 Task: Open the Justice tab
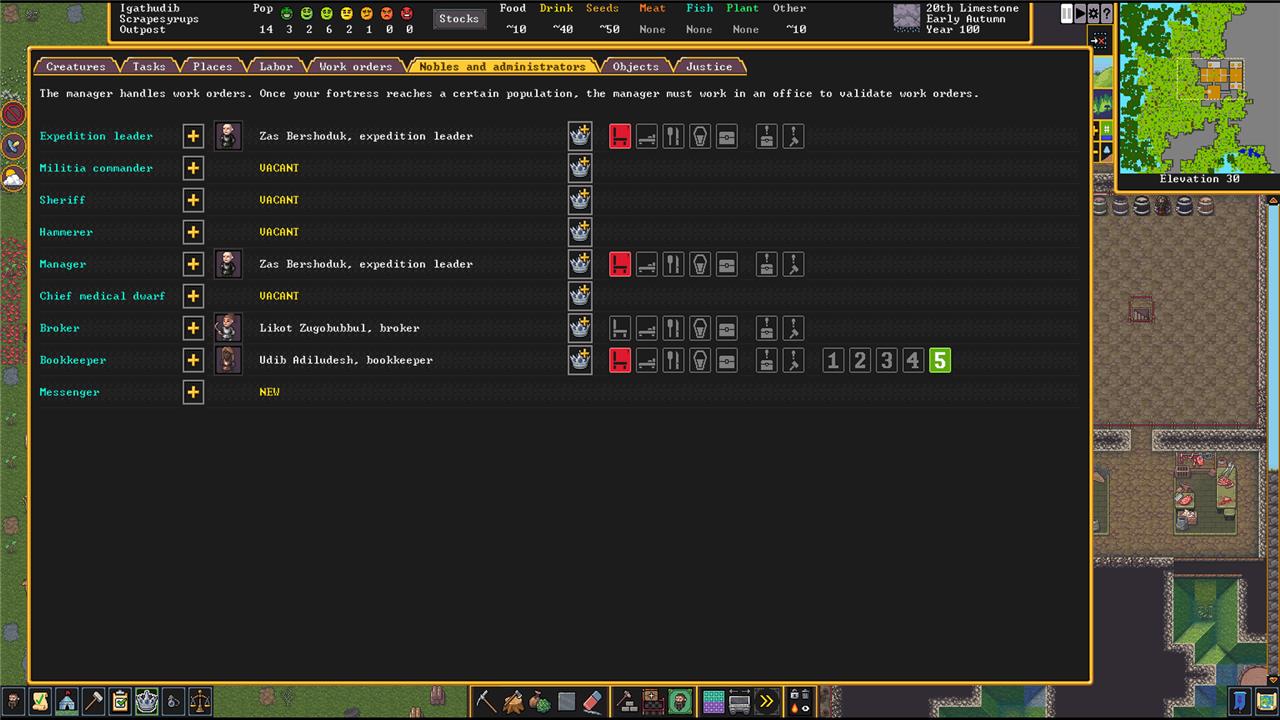tap(709, 67)
